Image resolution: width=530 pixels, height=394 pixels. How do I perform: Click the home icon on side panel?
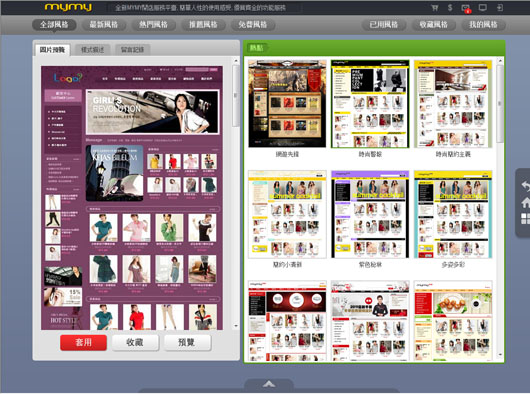(x=526, y=202)
